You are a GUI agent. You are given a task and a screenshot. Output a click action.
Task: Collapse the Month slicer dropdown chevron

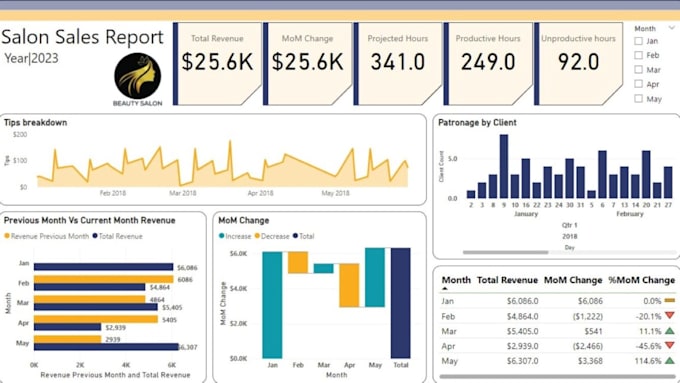click(x=672, y=28)
